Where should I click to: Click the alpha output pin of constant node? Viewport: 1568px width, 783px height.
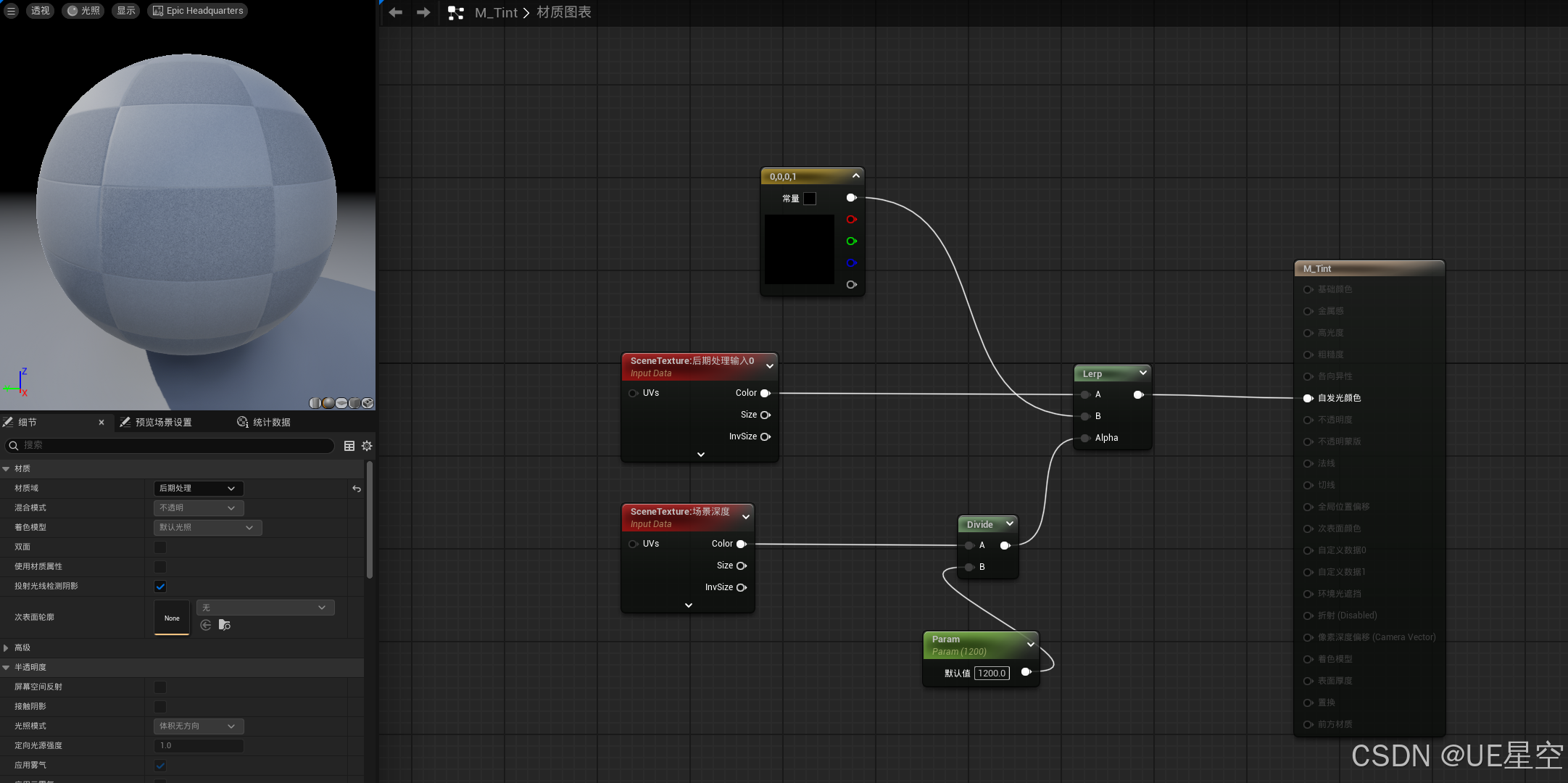pos(852,285)
